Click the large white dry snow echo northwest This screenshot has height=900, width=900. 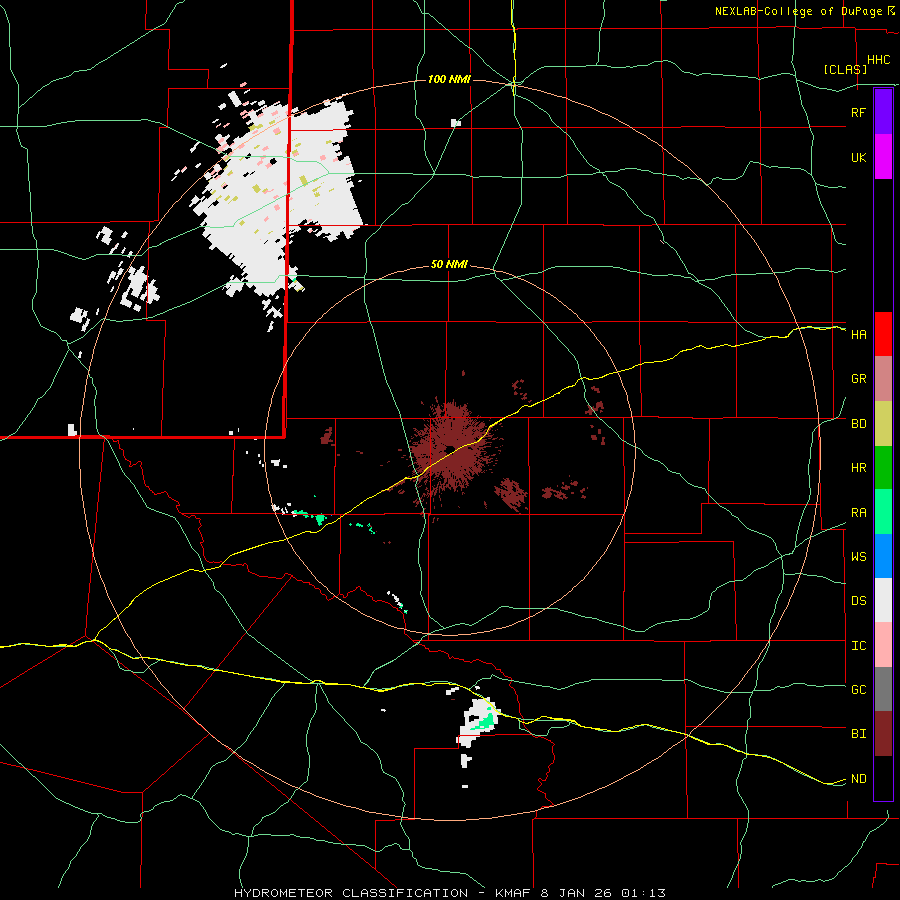click(276, 195)
